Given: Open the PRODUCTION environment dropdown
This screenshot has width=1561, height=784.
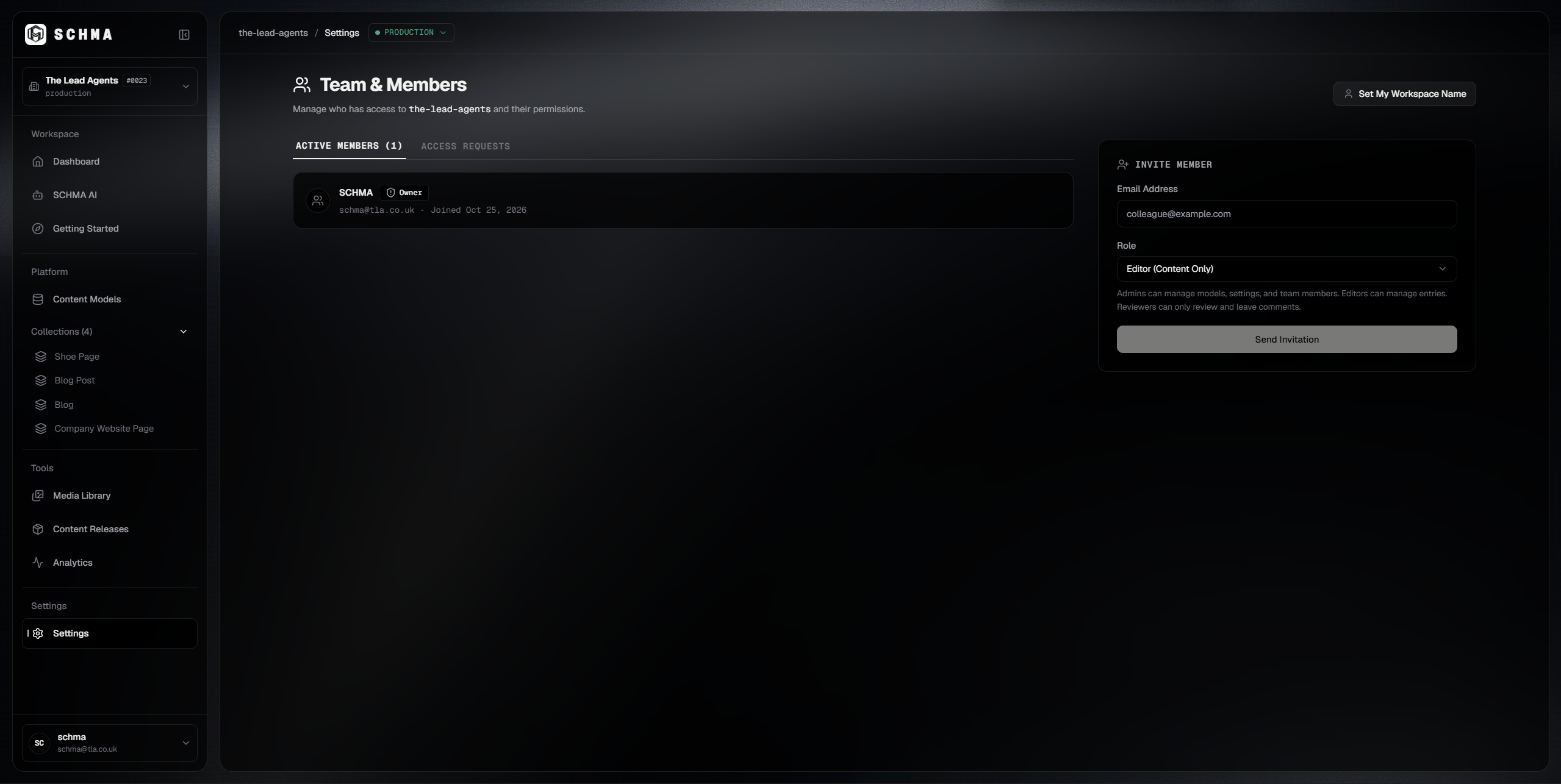Looking at the screenshot, I should tap(411, 32).
